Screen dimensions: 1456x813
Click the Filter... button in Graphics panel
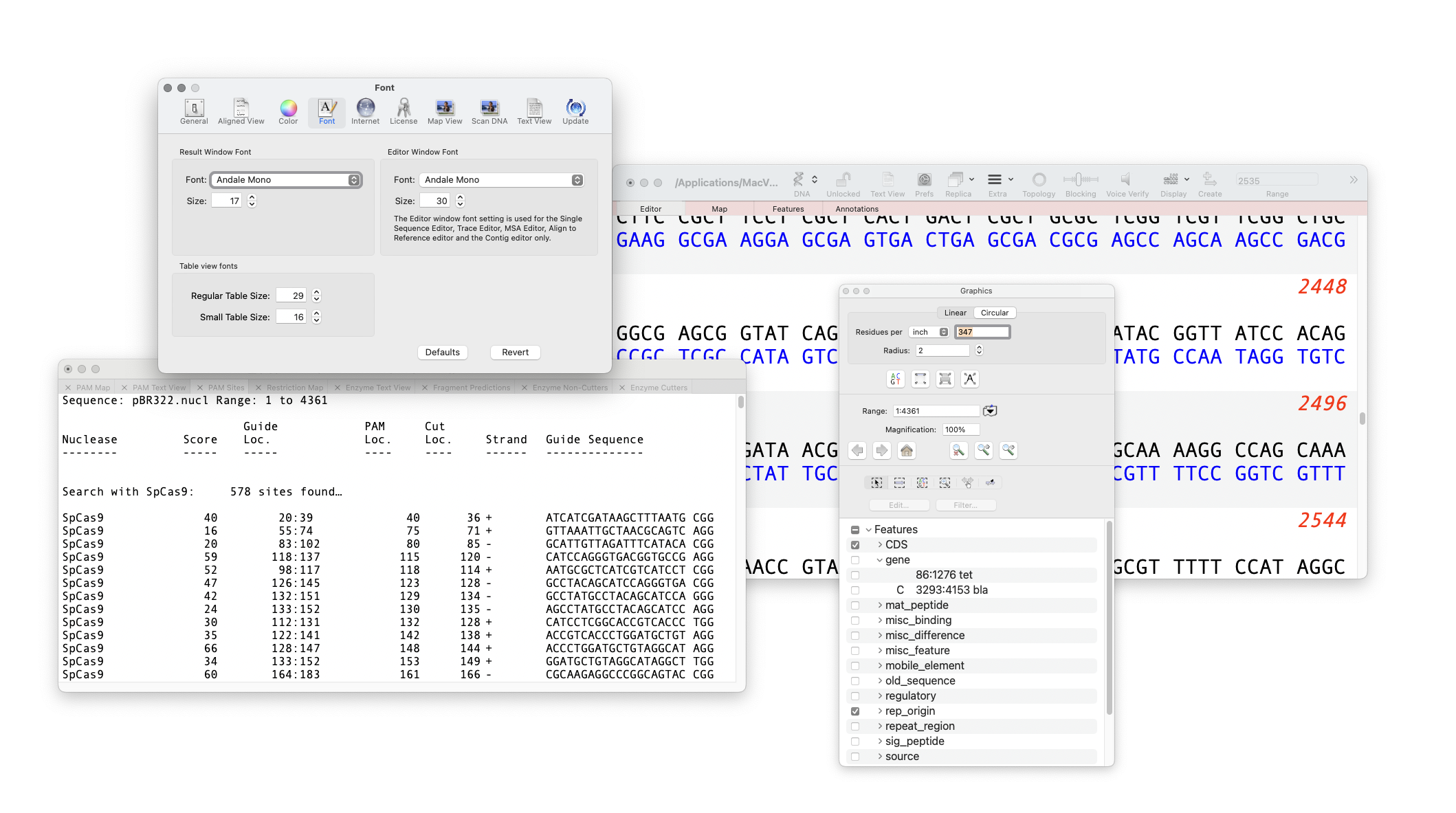tap(966, 505)
